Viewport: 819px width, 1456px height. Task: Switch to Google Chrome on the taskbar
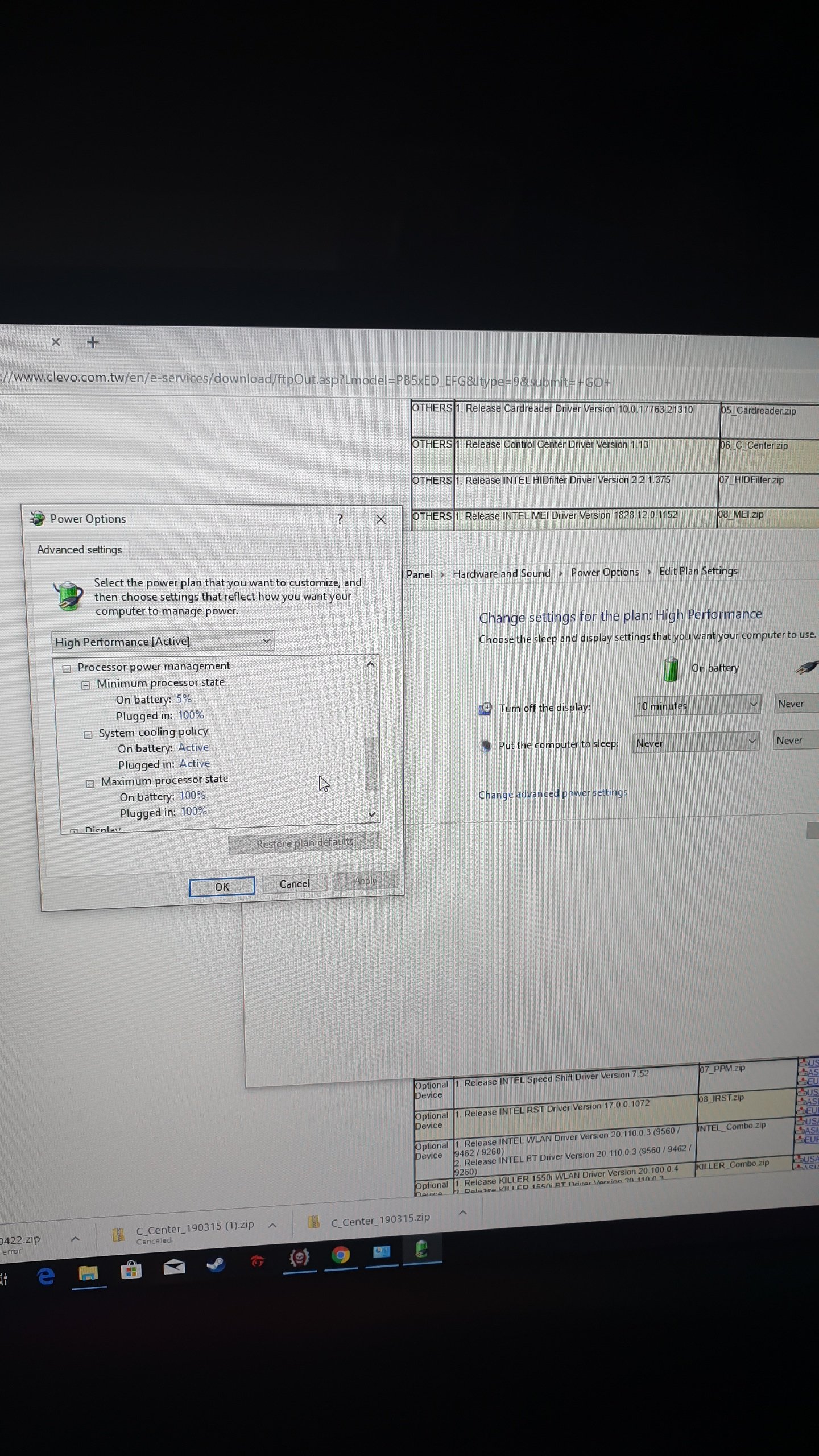tap(341, 1255)
